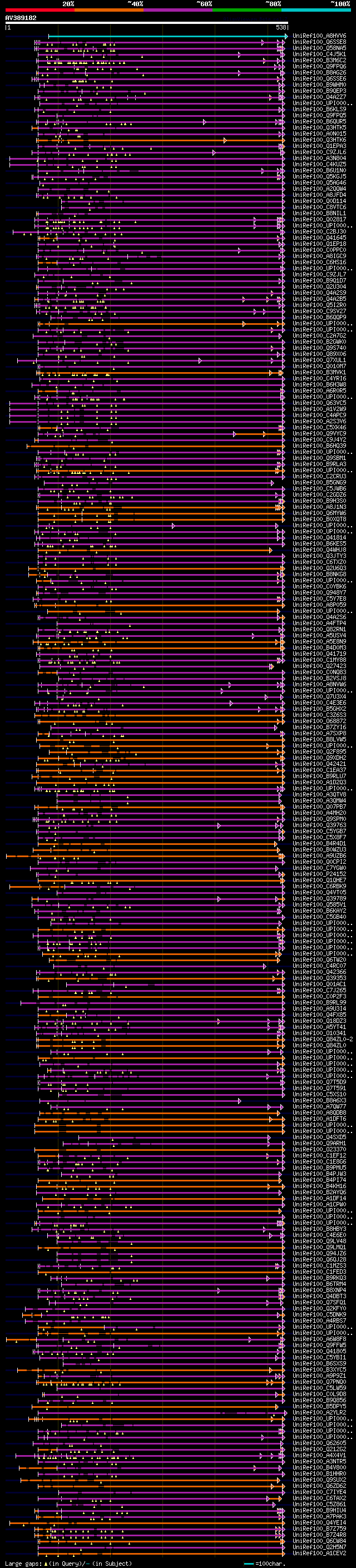Viewport: 356px width, 1568px height.
Task: Click hit label UniRef100_A2QQW4
Action: 319,189
